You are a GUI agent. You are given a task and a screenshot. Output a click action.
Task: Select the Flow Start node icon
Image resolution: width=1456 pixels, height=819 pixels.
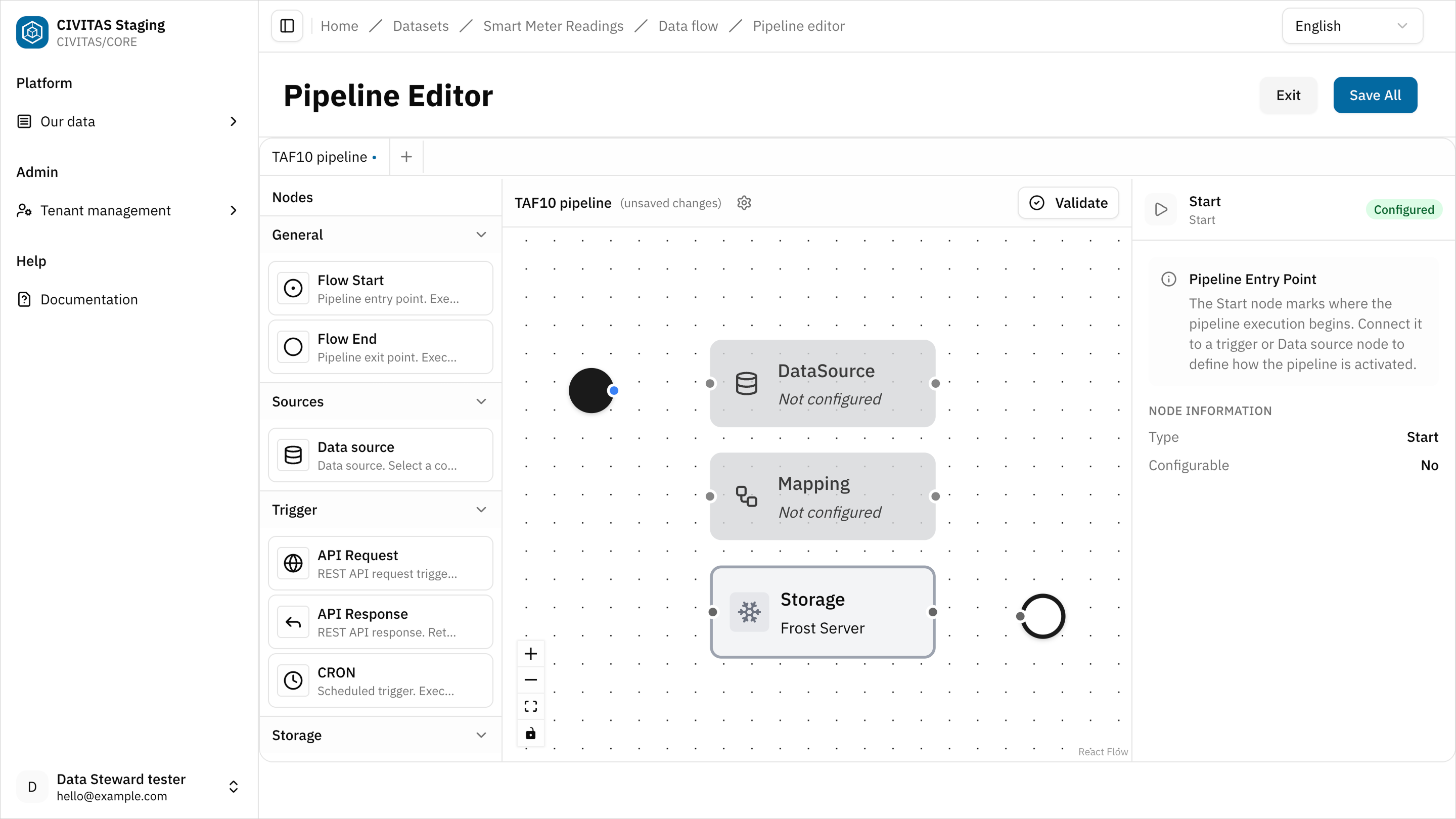tap(293, 288)
